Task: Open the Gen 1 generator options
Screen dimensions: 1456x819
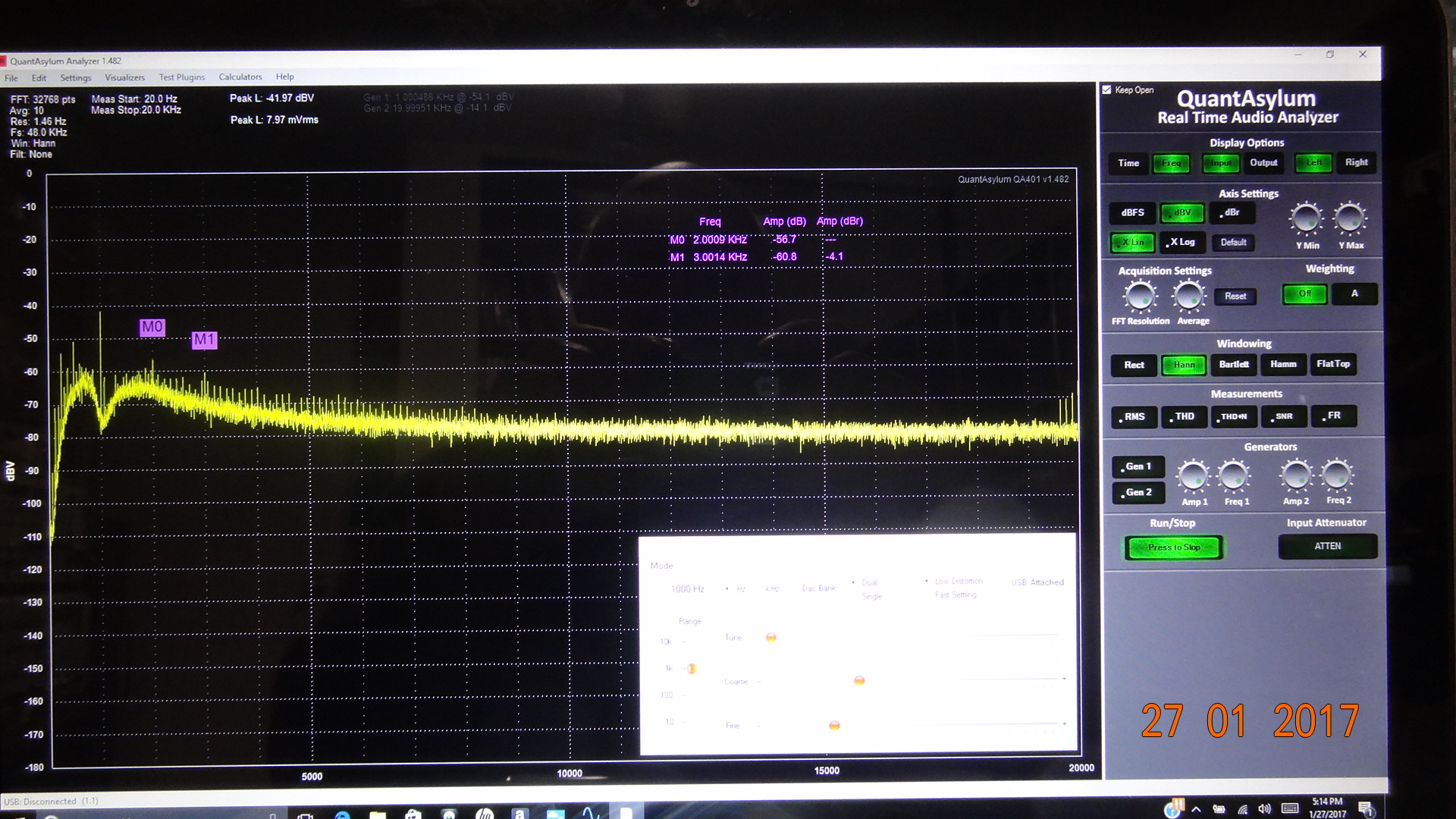Action: pos(1138,467)
